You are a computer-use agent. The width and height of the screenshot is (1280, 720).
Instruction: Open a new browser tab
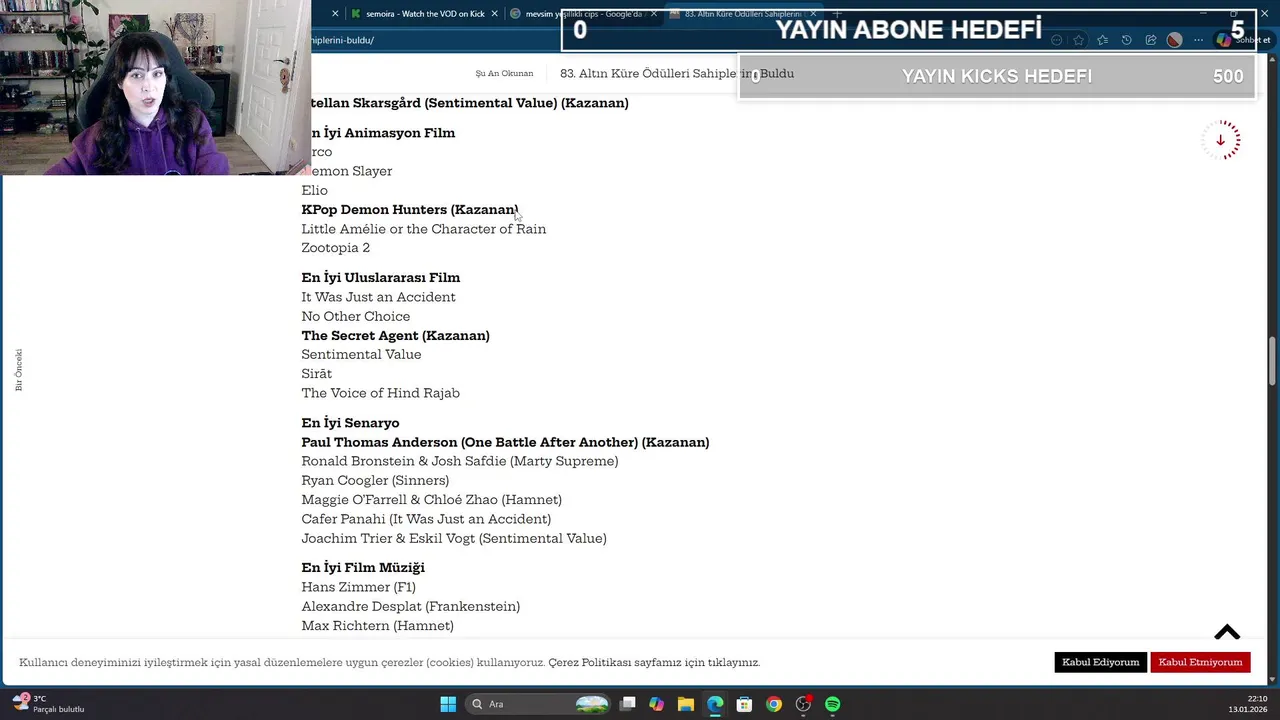[x=837, y=14]
